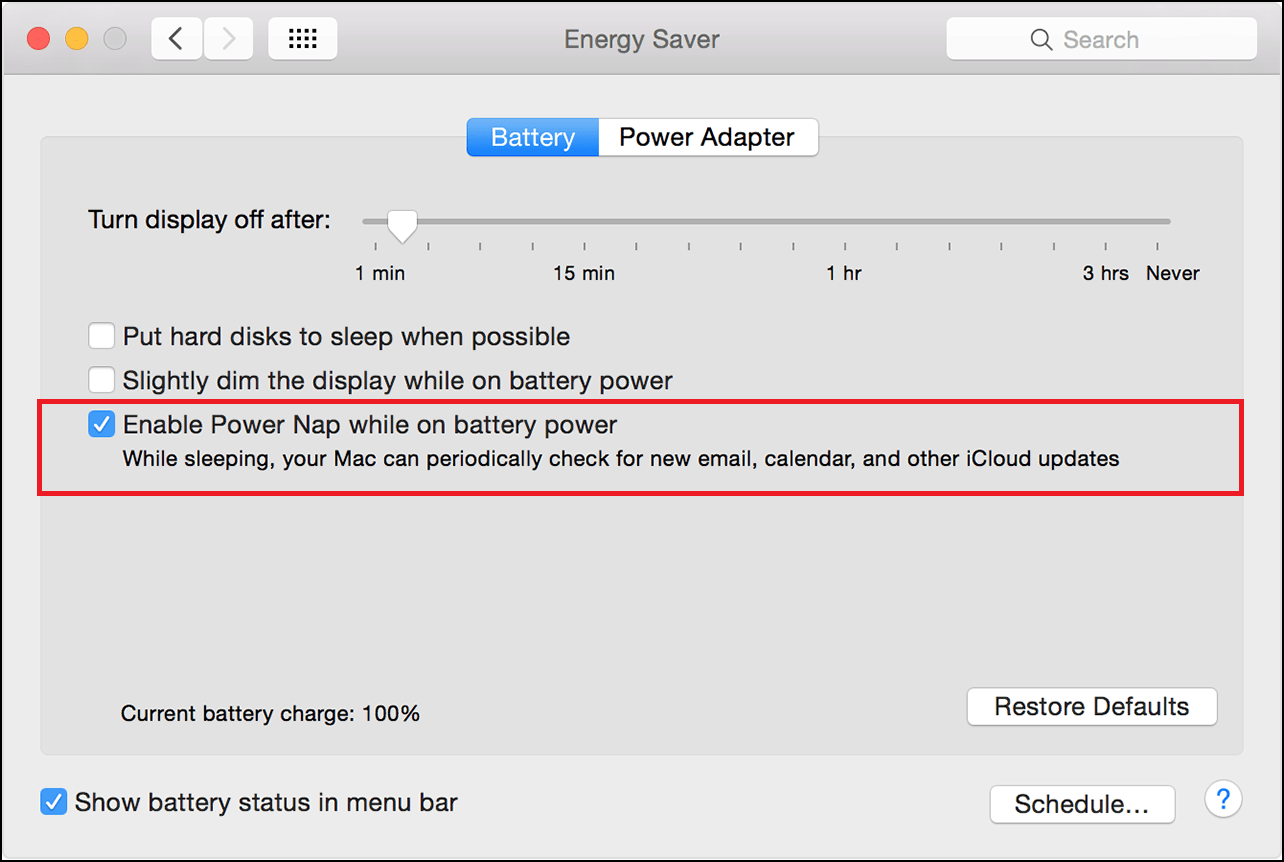Viewport: 1284px width, 862px height.
Task: Switch to the Power Adapter tab
Action: [708, 137]
